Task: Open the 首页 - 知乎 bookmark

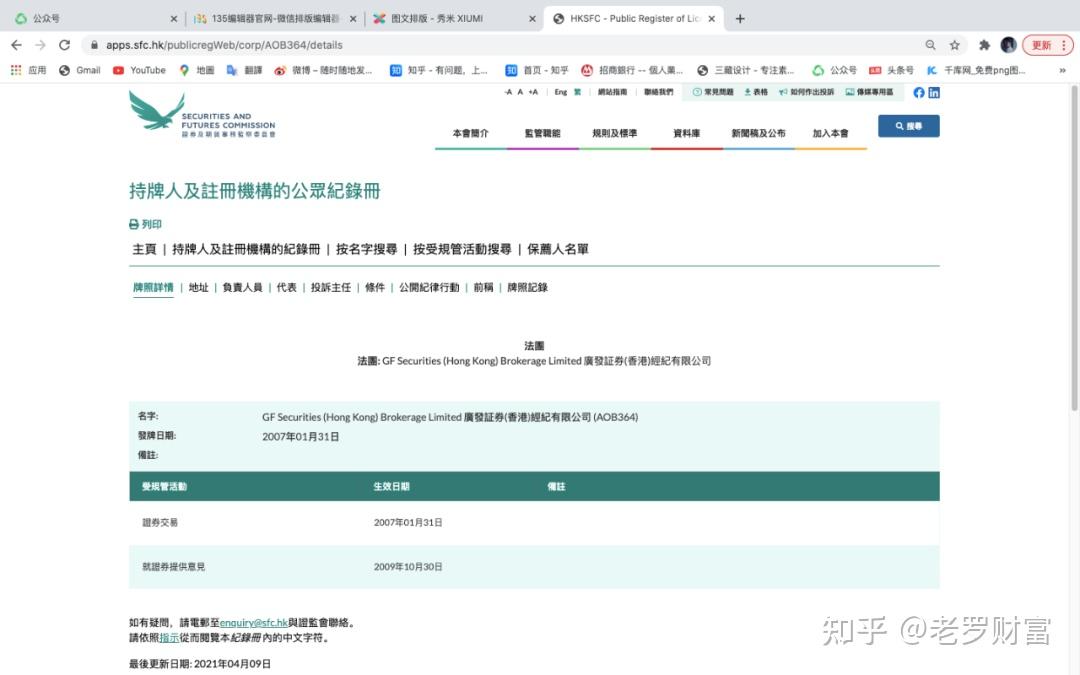Action: [x=537, y=70]
